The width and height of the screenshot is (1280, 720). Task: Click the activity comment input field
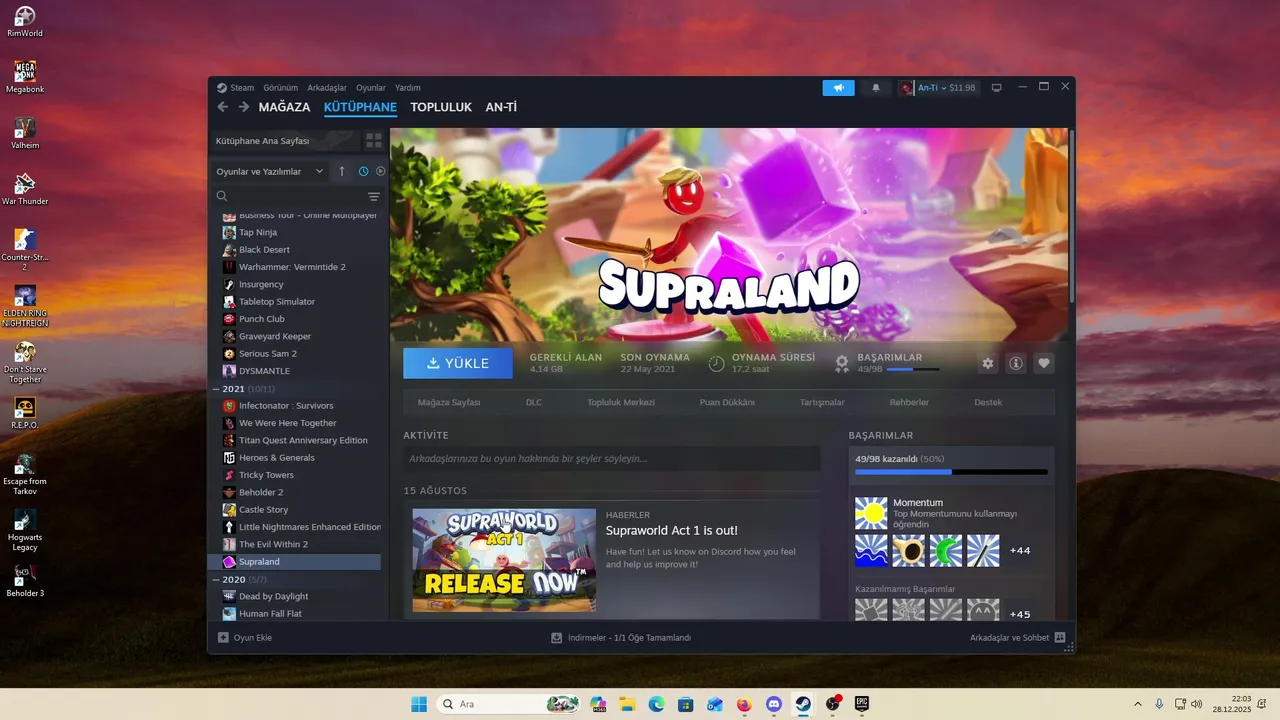click(612, 459)
